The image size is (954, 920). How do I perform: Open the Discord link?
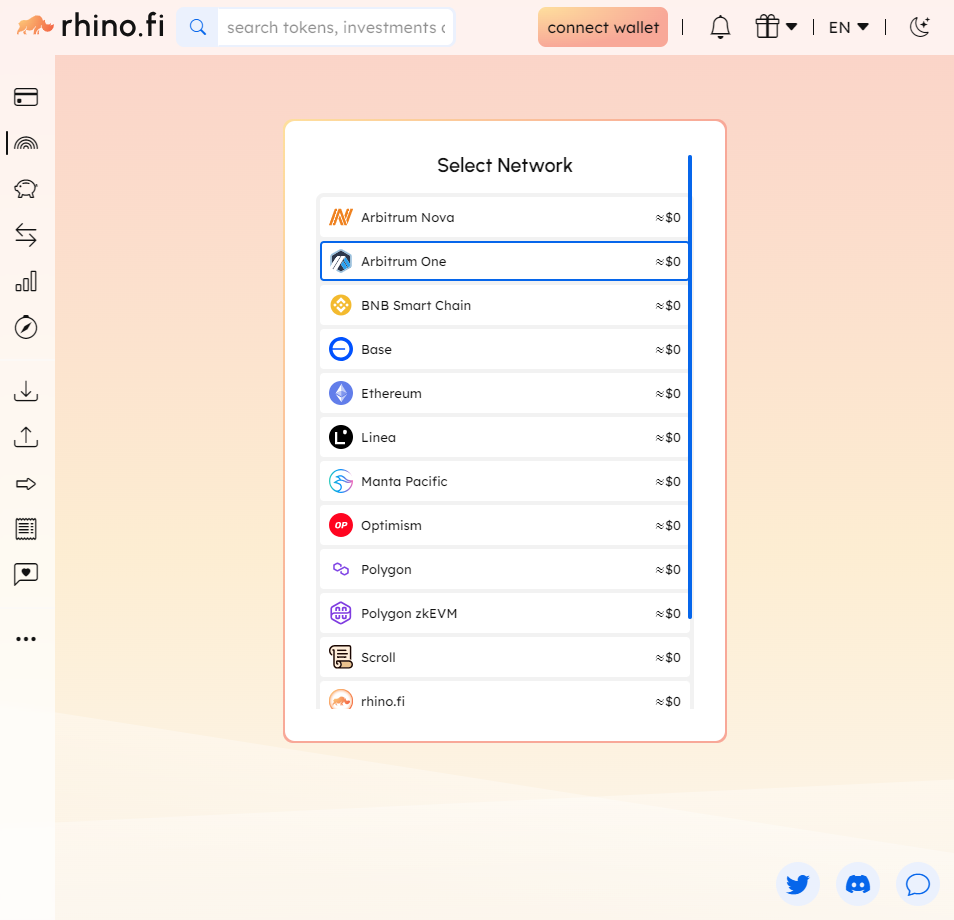tap(858, 884)
